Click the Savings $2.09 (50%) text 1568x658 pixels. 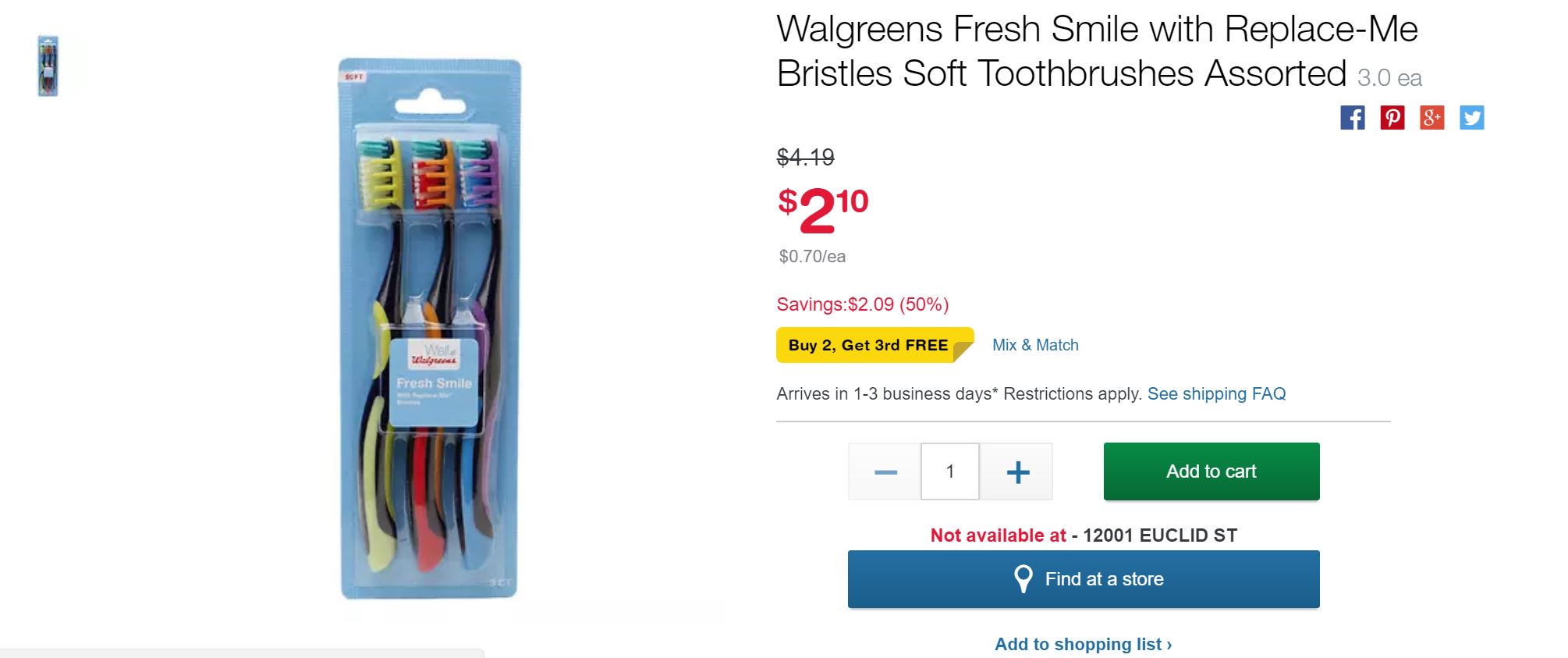[862, 304]
